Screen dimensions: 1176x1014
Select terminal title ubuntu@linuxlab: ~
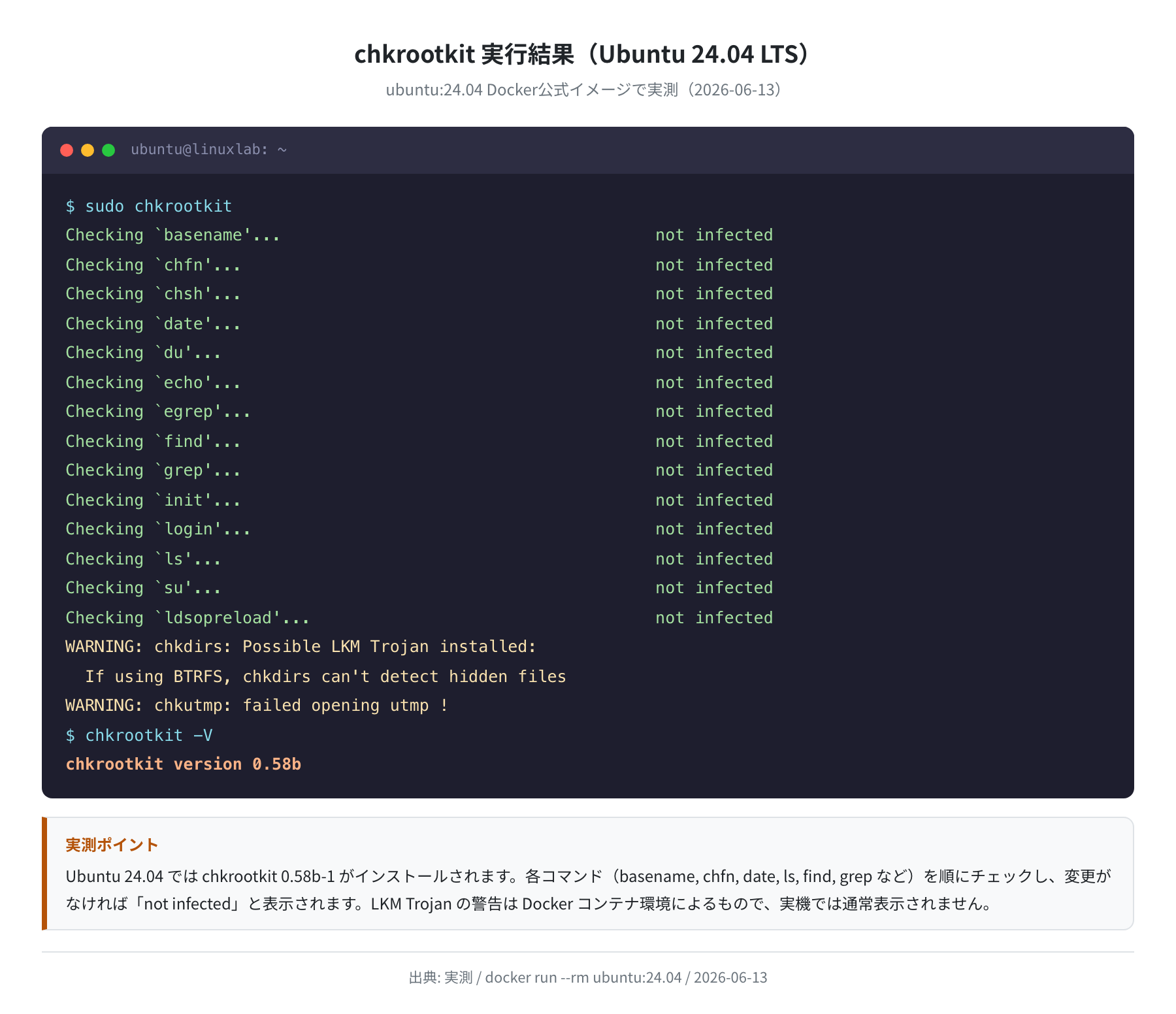coord(209,150)
